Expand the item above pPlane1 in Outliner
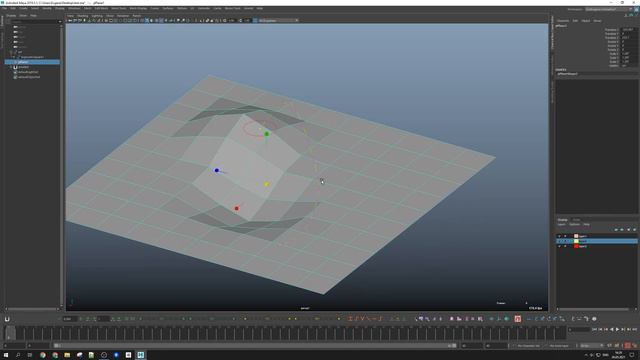640x360 pixels. tap(13, 57)
